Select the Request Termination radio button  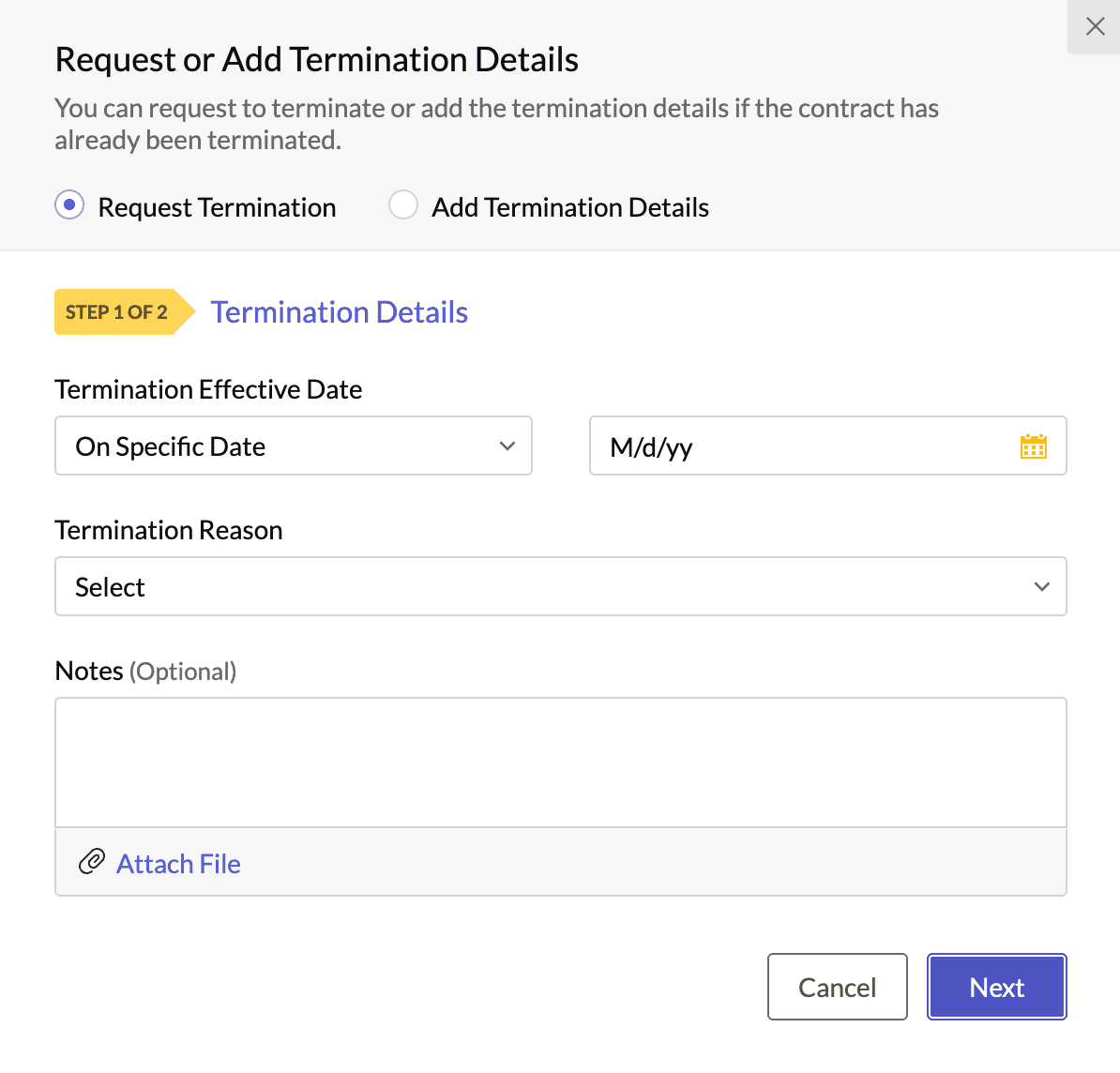tap(69, 205)
